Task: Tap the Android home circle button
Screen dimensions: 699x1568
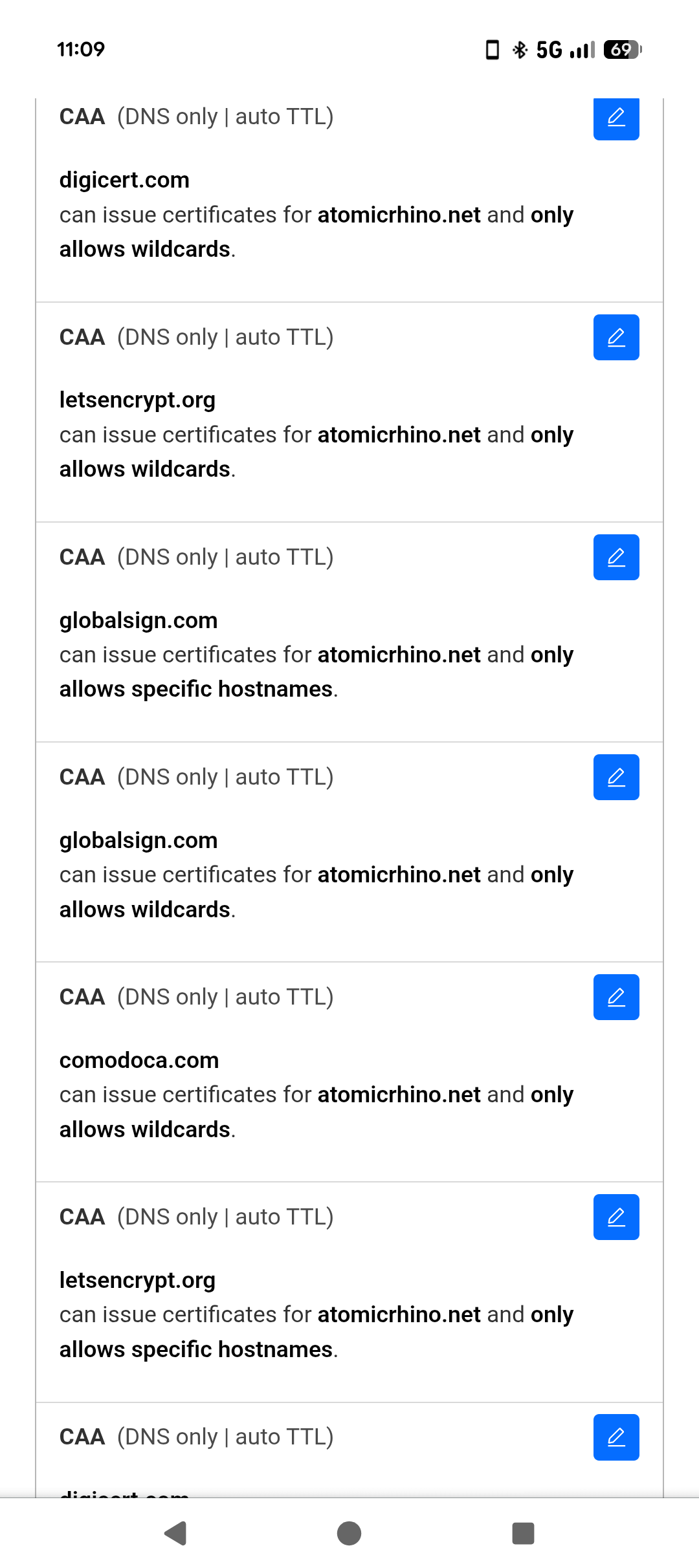Action: pos(349,1533)
